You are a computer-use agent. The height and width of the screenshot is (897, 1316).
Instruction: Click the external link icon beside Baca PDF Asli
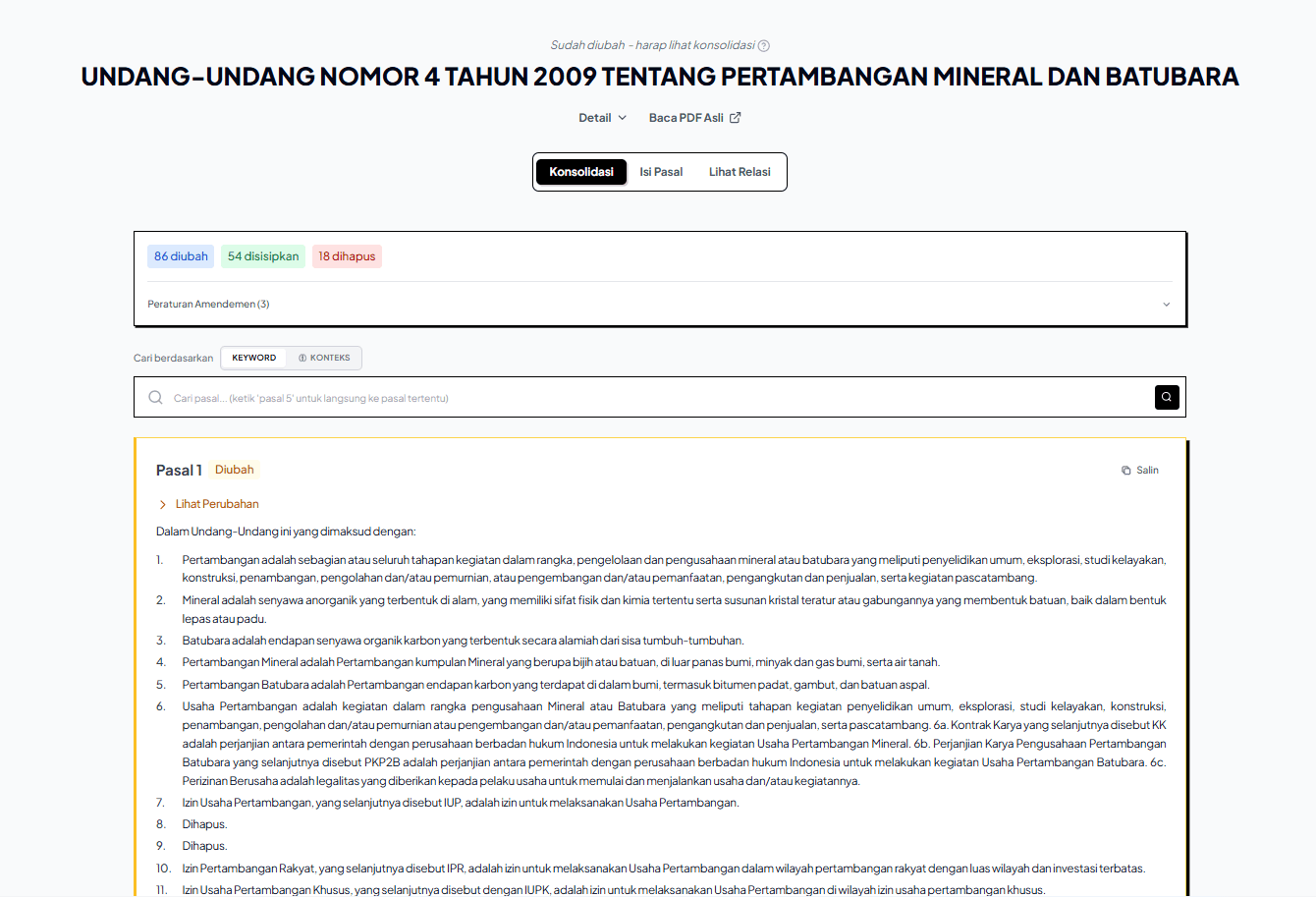(733, 116)
